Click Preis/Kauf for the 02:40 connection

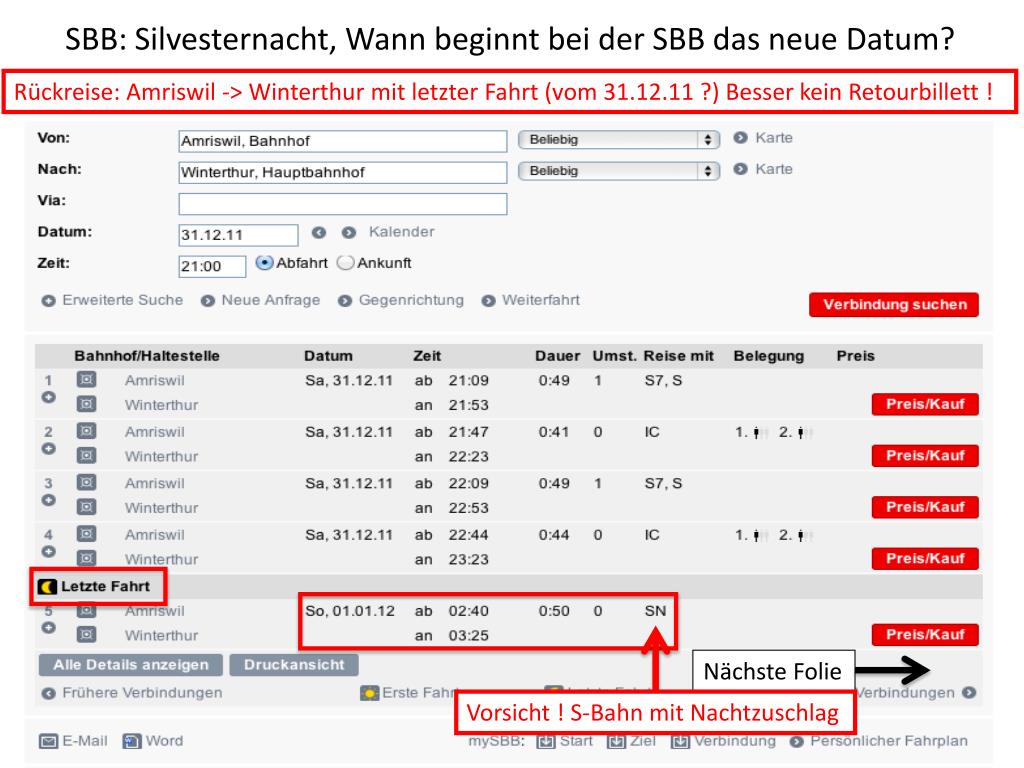click(x=925, y=635)
